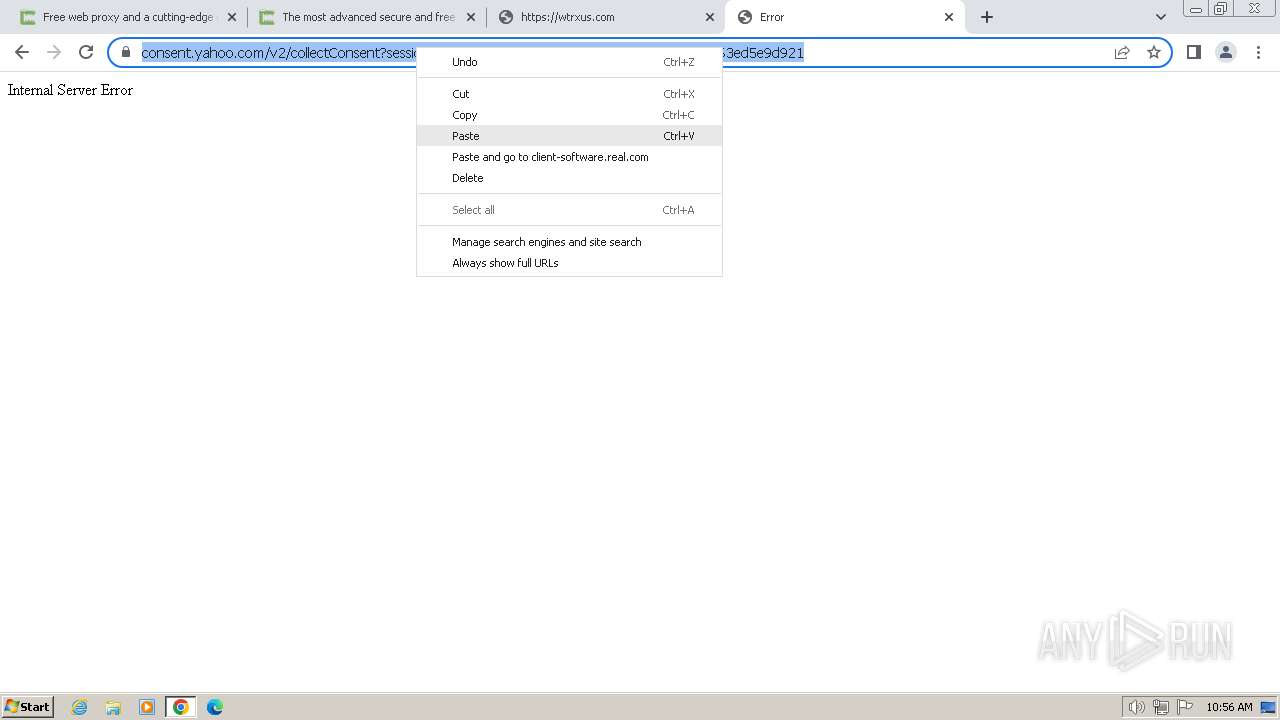
Task: Select Paste and go to client-software.real.com
Action: coord(569,157)
